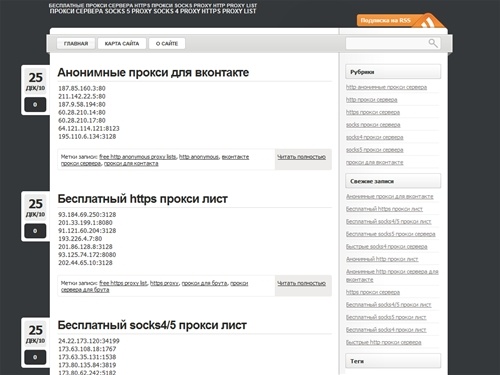Click proxy address 91.121.60.204:3128
Screen dimensions: 500x375
pos(87,231)
